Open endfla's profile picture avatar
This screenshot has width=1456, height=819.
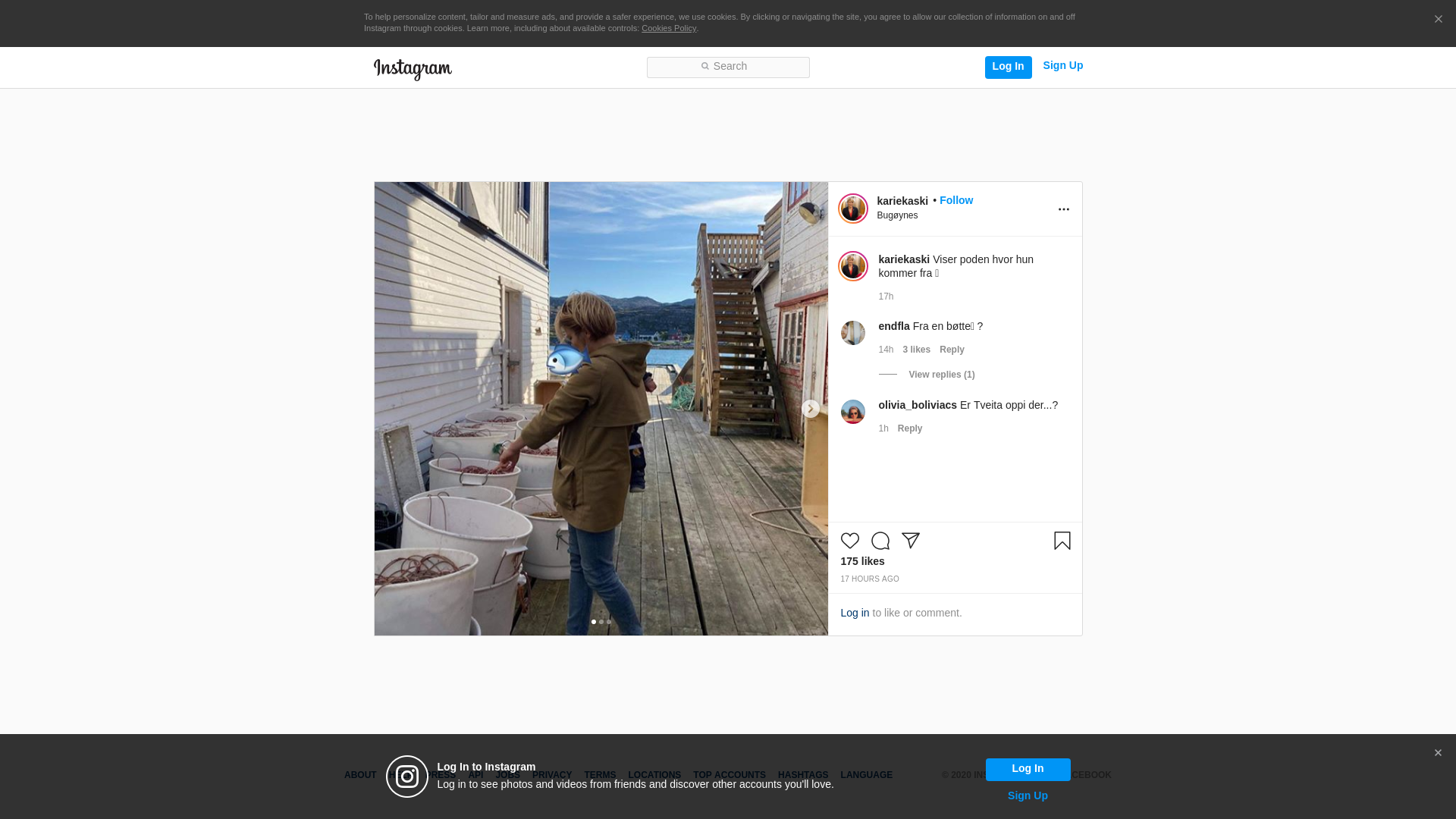pyautogui.click(x=852, y=333)
